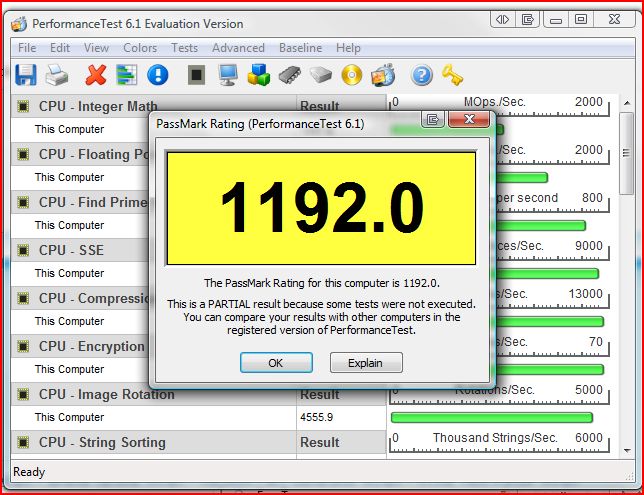Image resolution: width=644 pixels, height=495 pixels.
Task: Click the red X delete results icon
Action: click(96, 75)
